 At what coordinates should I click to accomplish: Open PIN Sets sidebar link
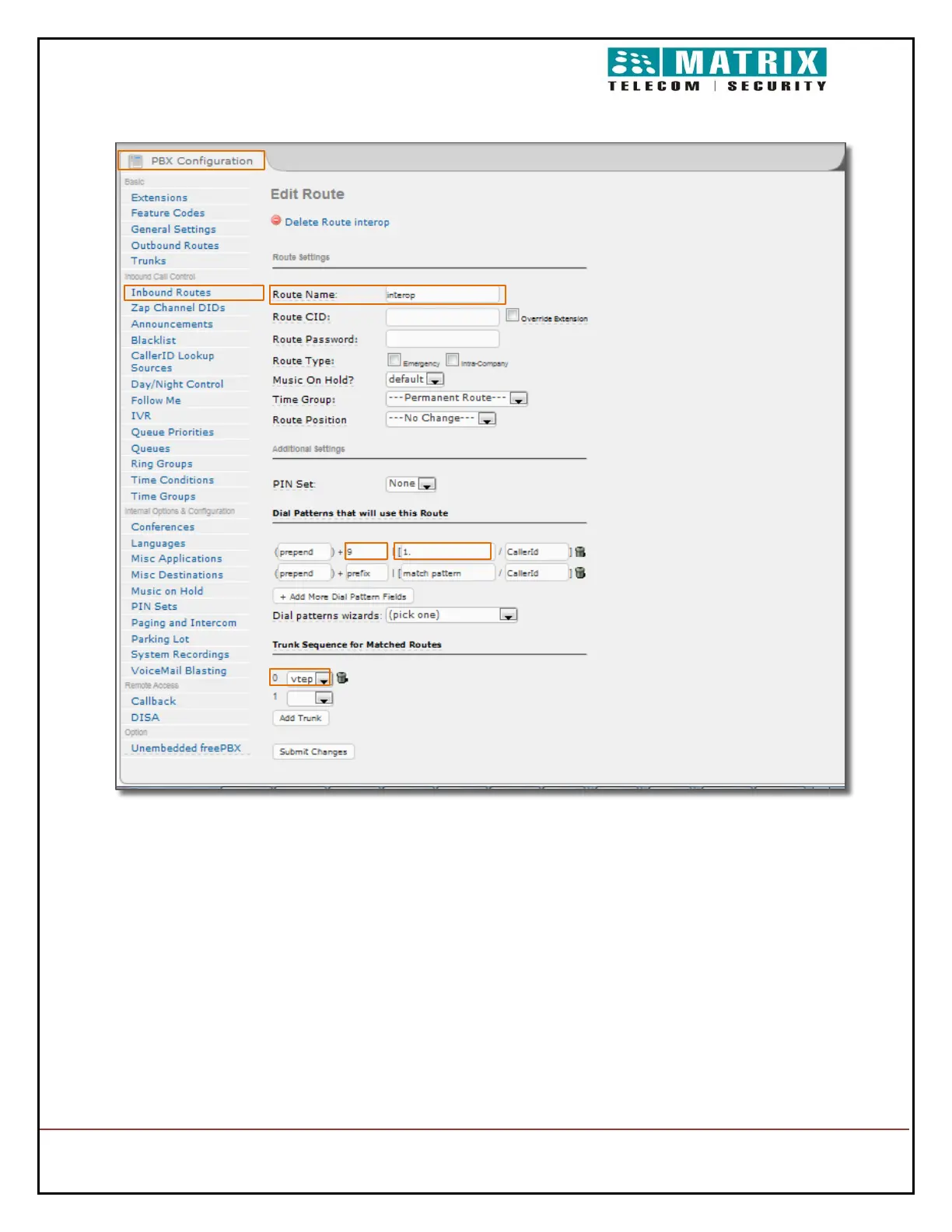(154, 607)
